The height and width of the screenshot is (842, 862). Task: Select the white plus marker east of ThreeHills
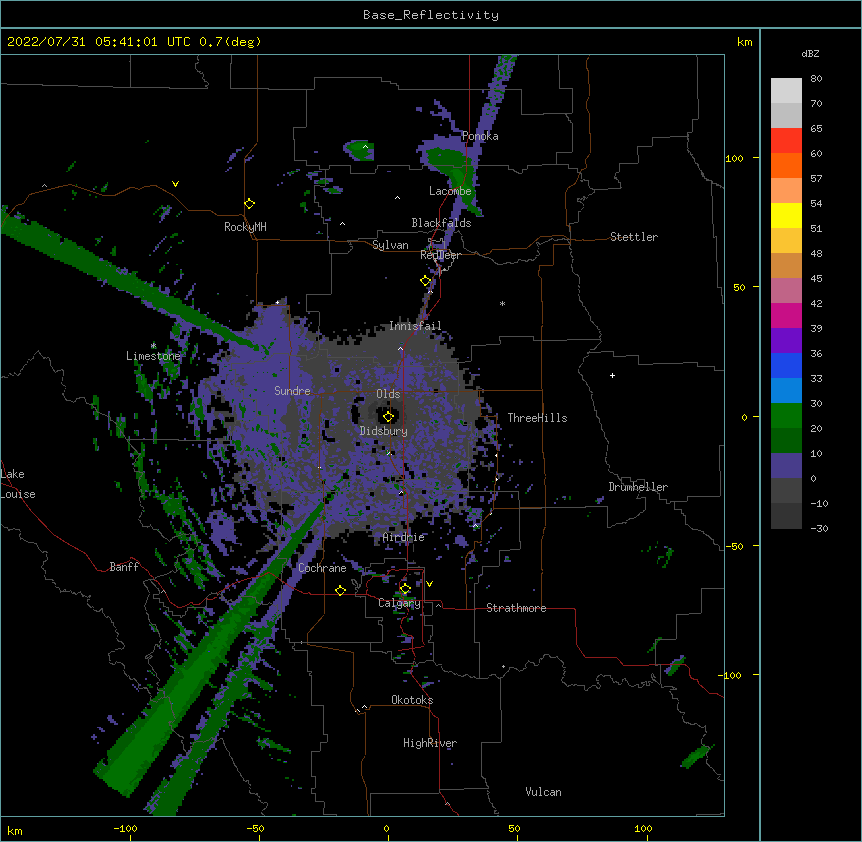(x=612, y=375)
